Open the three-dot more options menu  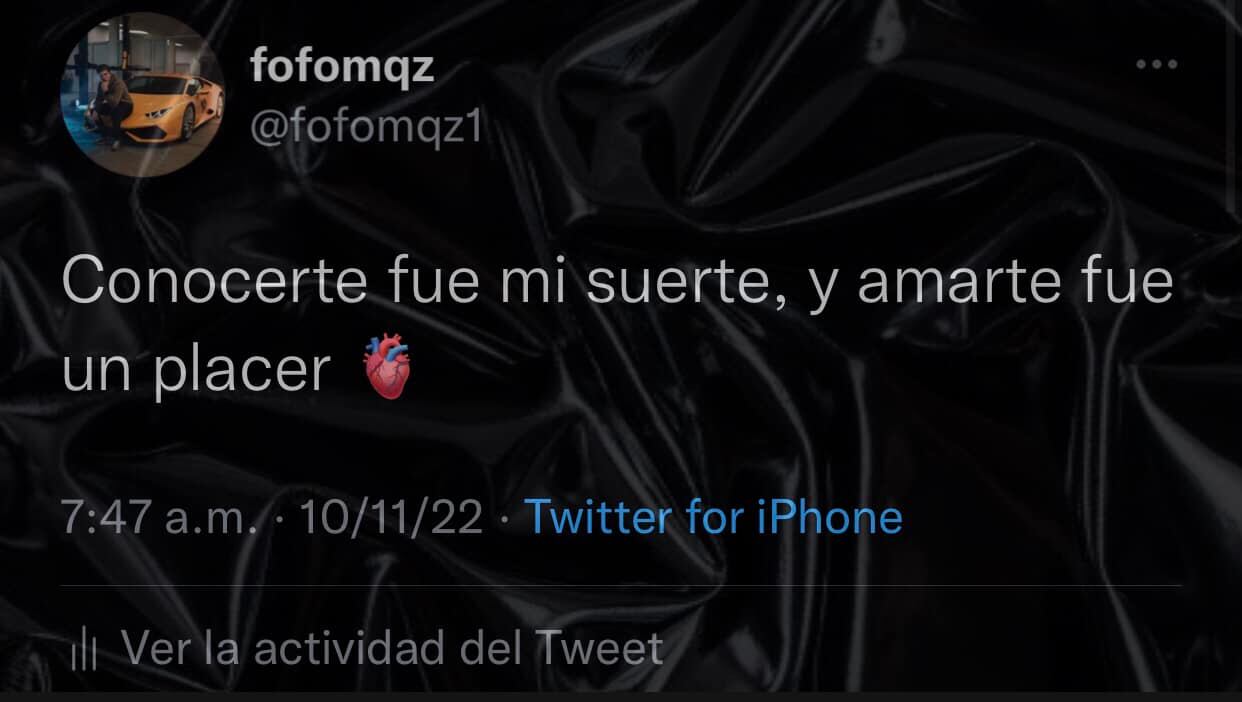(1156, 65)
